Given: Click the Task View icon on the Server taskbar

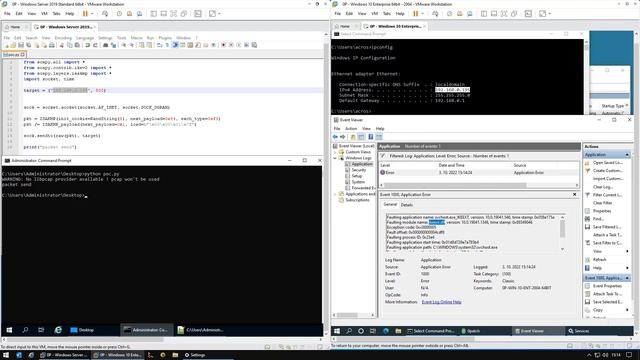Looking at the screenshot, I should [x=41, y=330].
